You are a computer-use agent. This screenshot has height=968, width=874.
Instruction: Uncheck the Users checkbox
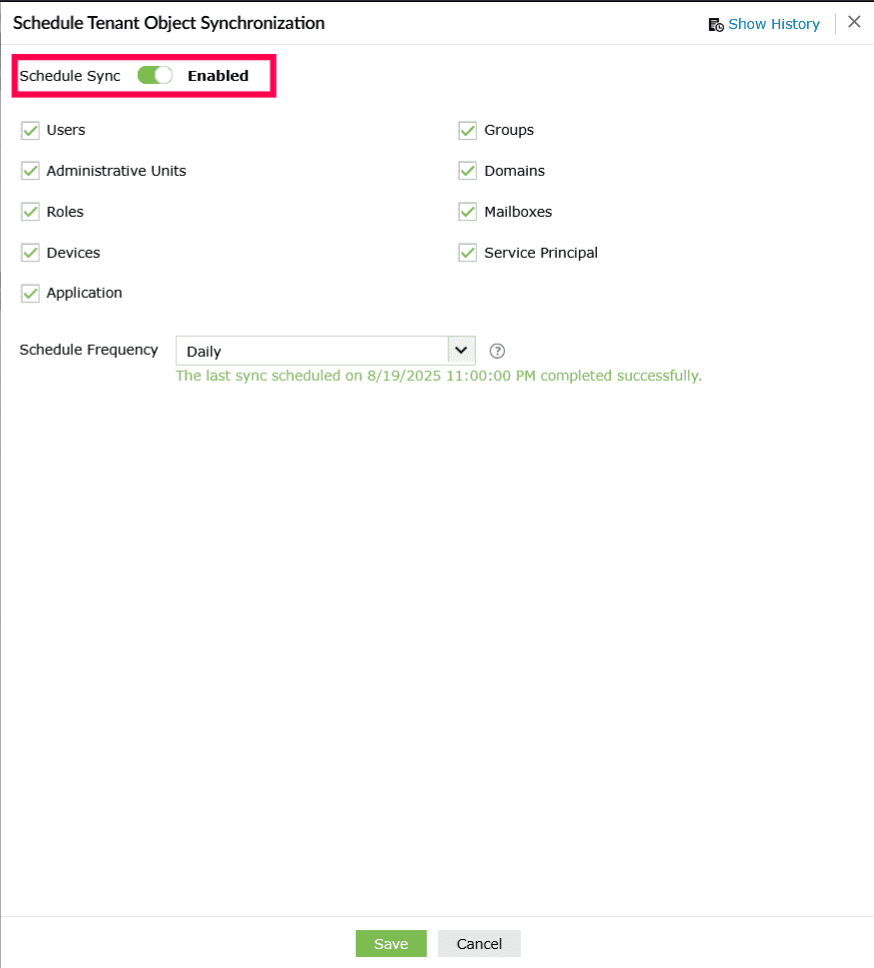(30, 131)
